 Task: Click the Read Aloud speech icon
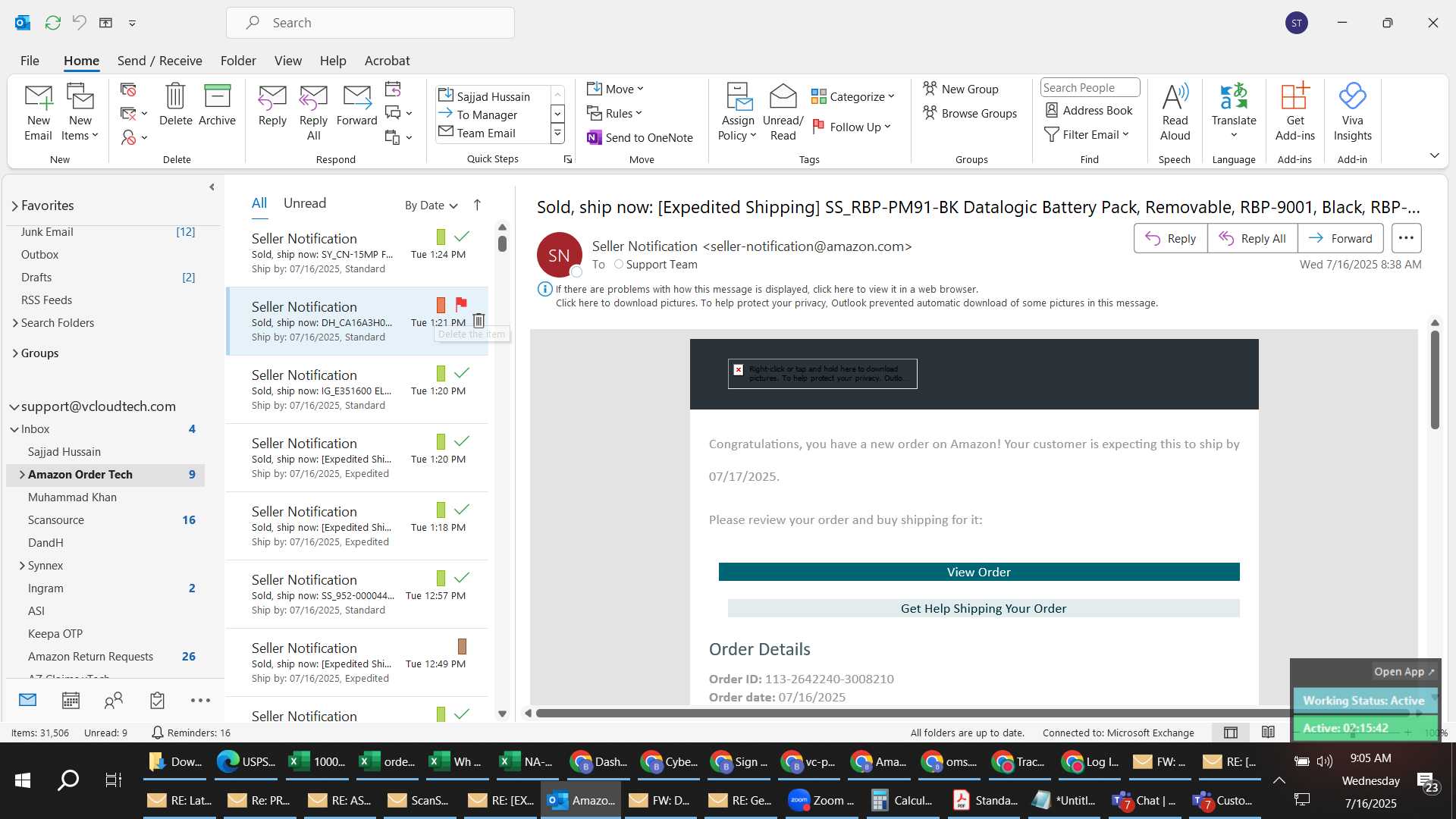click(1175, 112)
